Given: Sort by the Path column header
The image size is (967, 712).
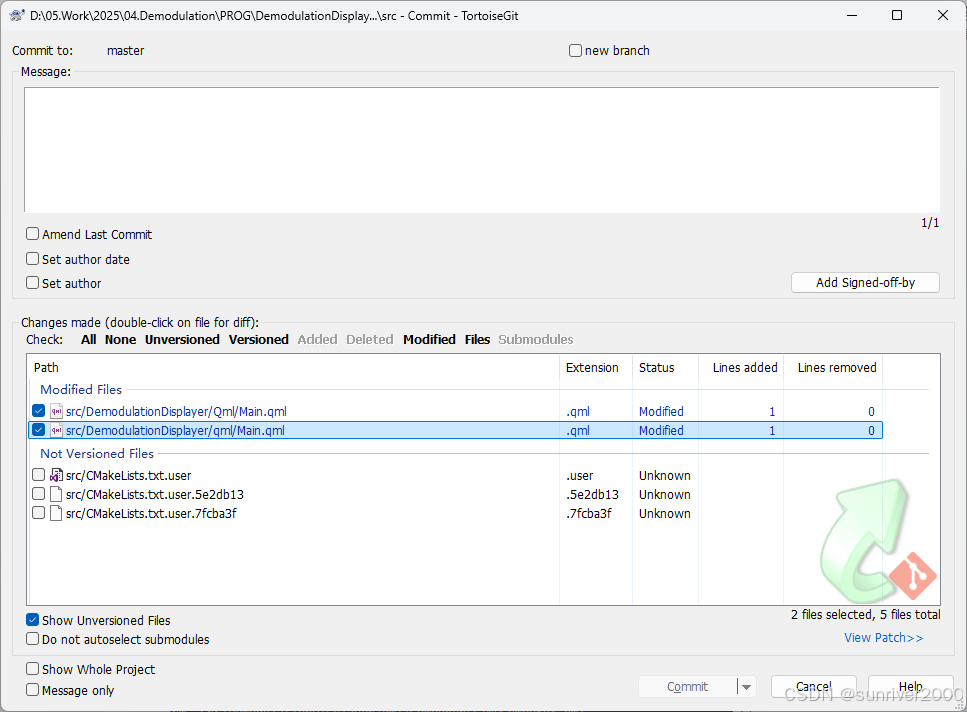Looking at the screenshot, I should click(x=294, y=367).
